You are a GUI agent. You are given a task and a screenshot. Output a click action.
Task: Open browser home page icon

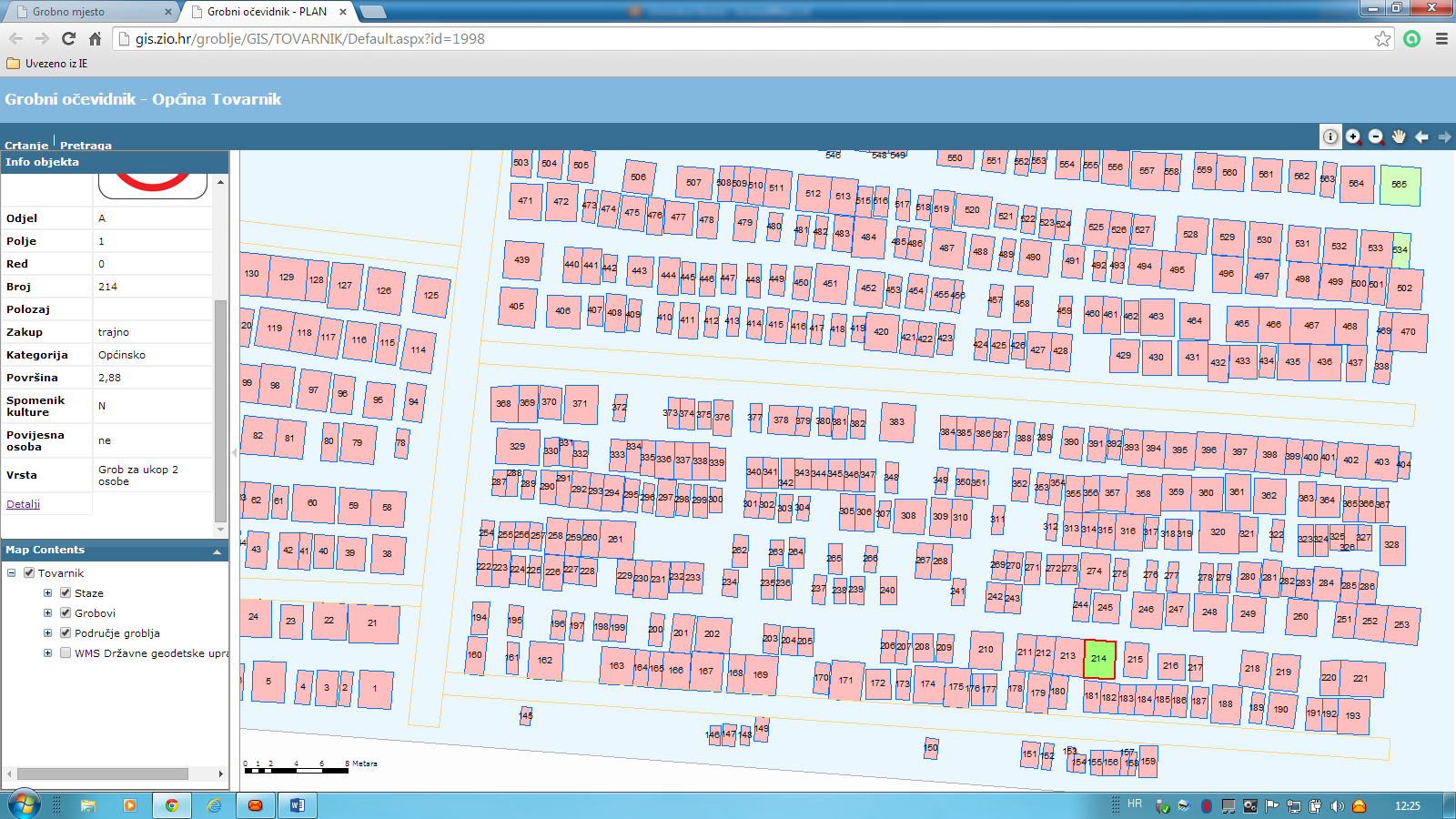click(x=95, y=38)
